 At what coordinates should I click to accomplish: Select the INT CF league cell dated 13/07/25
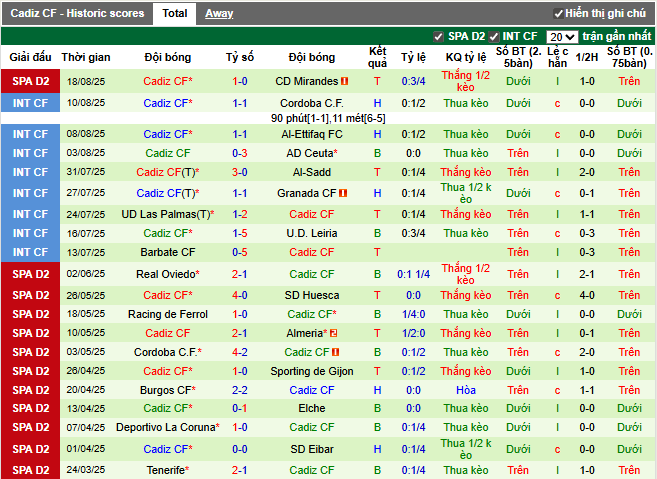click(x=31, y=252)
